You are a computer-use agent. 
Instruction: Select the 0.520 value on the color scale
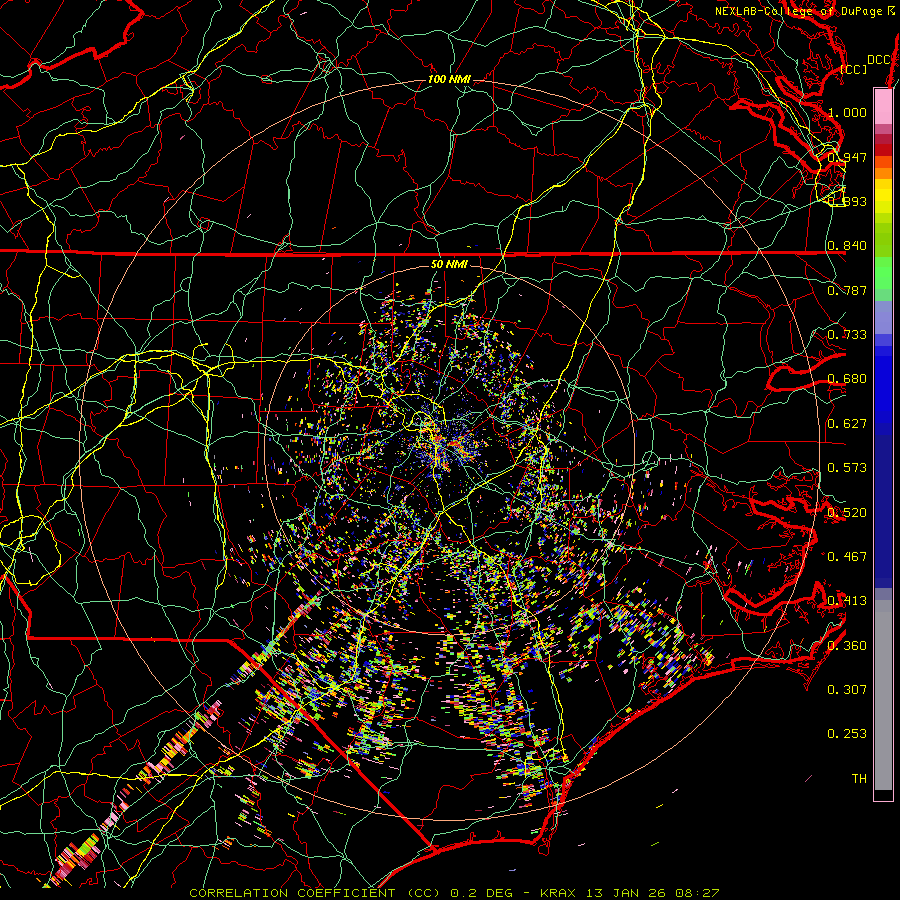coord(847,512)
